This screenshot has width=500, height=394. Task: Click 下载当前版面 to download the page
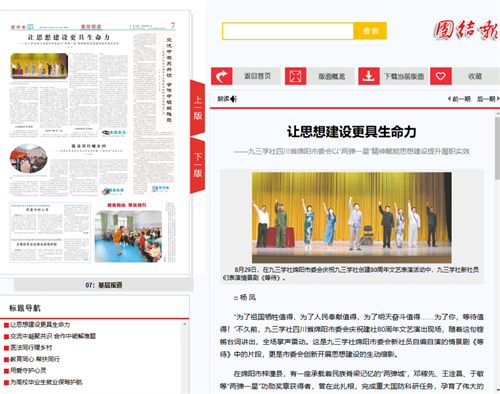[x=404, y=76]
